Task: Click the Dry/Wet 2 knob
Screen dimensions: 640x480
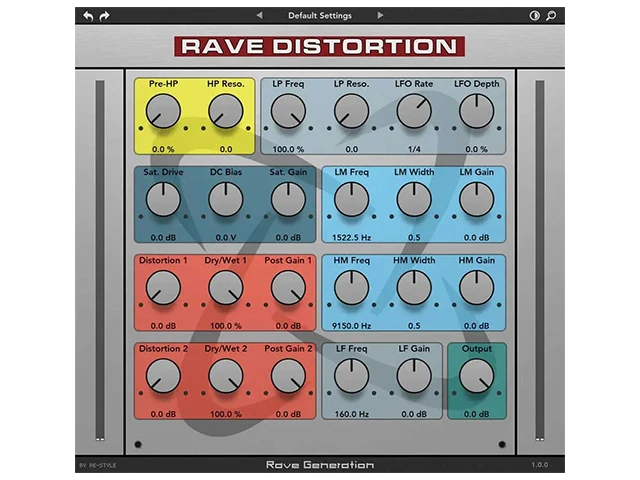Action: (x=226, y=376)
